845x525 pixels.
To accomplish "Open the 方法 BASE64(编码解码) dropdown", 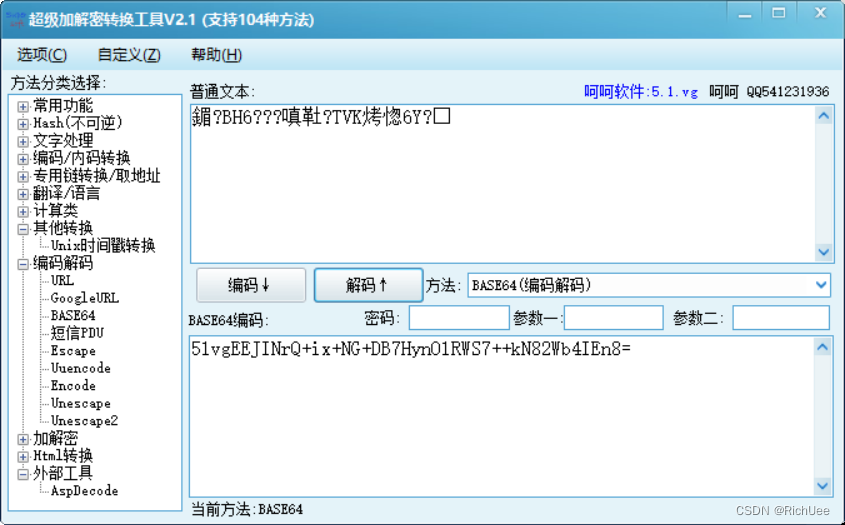I will 649,285.
